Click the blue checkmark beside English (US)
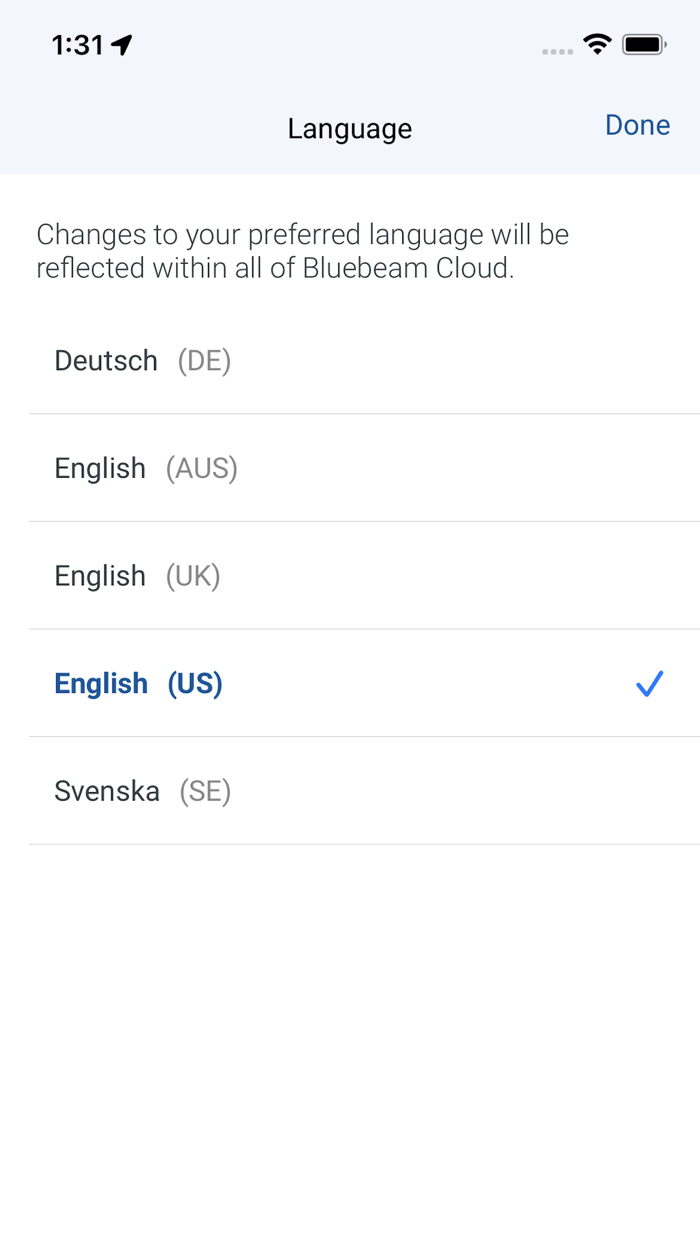700x1244 pixels. [649, 684]
